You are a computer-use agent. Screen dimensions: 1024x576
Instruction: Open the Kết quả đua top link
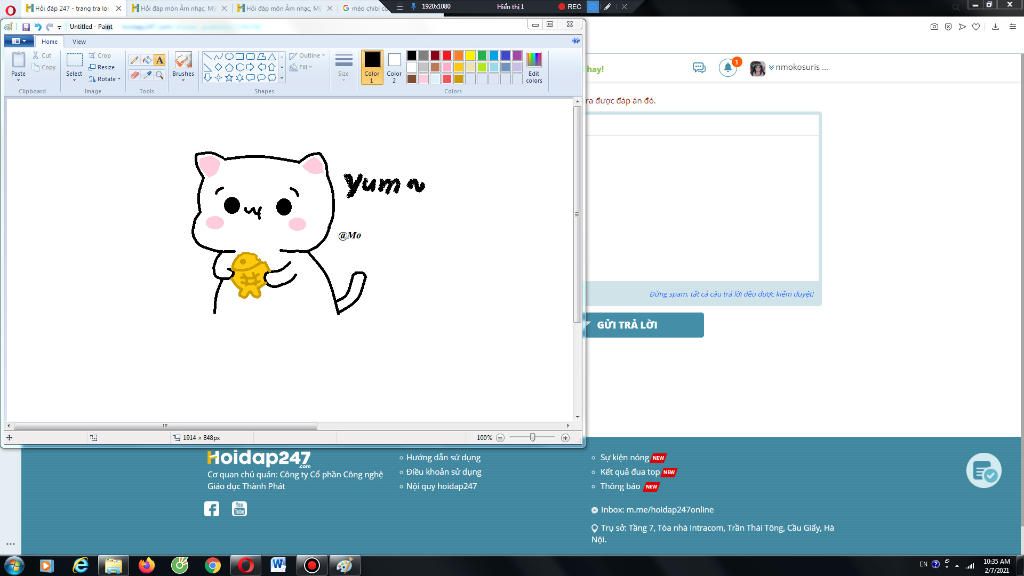[630, 472]
